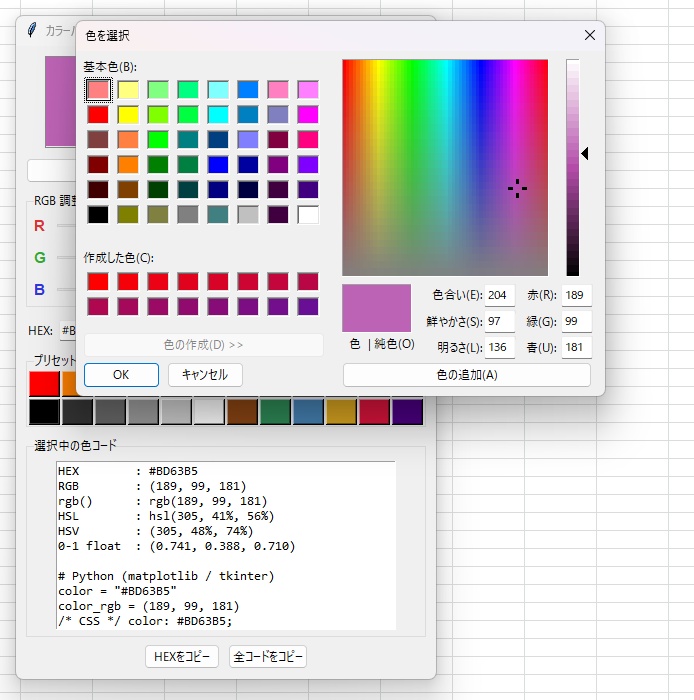Image resolution: width=694 pixels, height=700 pixels.
Task: Select the first red custom color swatch
Action: pyautogui.click(x=98, y=282)
